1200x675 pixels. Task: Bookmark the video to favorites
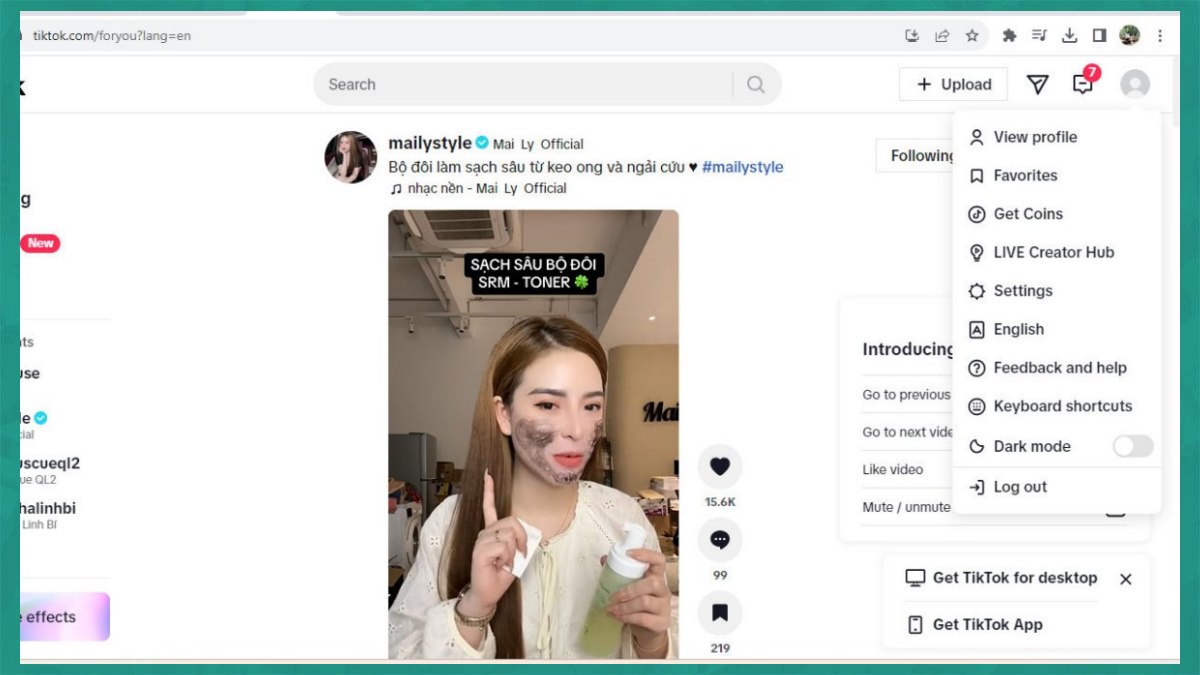pos(719,613)
